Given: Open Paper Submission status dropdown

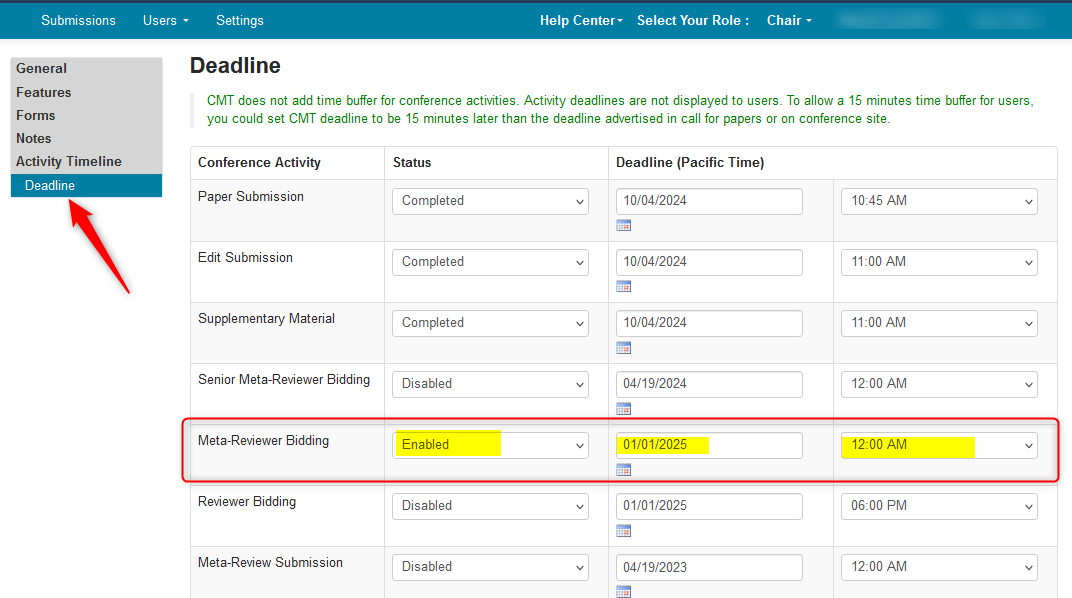Looking at the screenshot, I should tap(490, 201).
